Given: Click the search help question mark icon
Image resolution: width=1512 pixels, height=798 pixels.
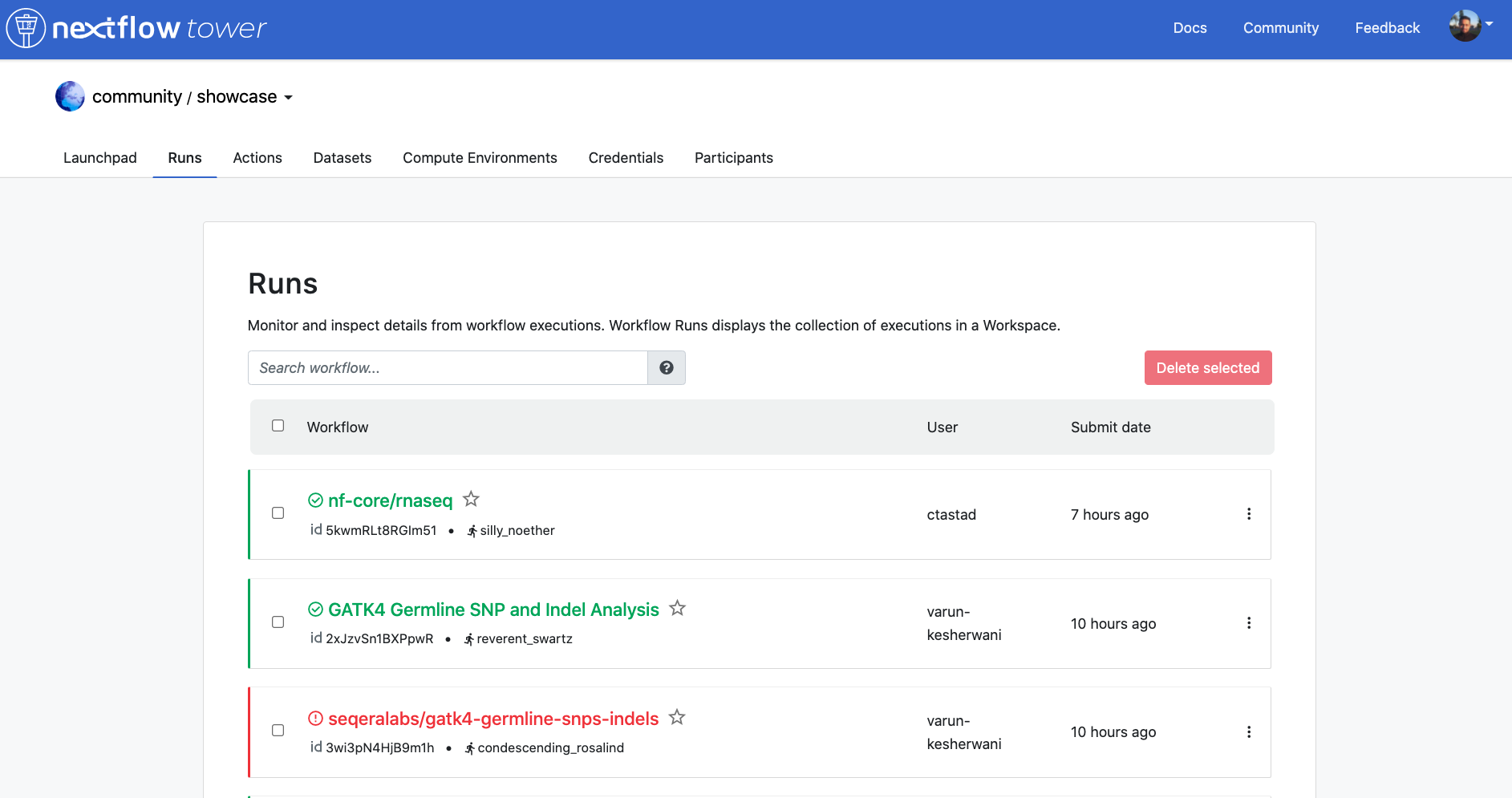Looking at the screenshot, I should [667, 367].
